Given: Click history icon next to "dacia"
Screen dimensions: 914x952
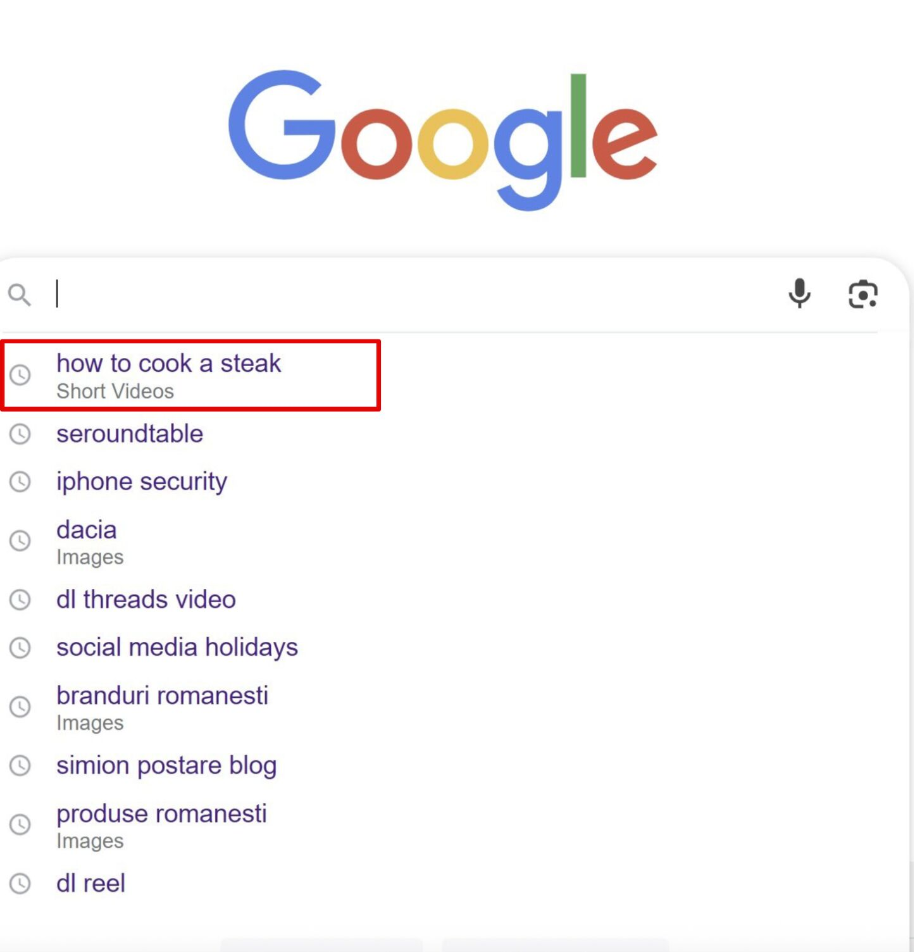Looking at the screenshot, I should coord(20,541).
